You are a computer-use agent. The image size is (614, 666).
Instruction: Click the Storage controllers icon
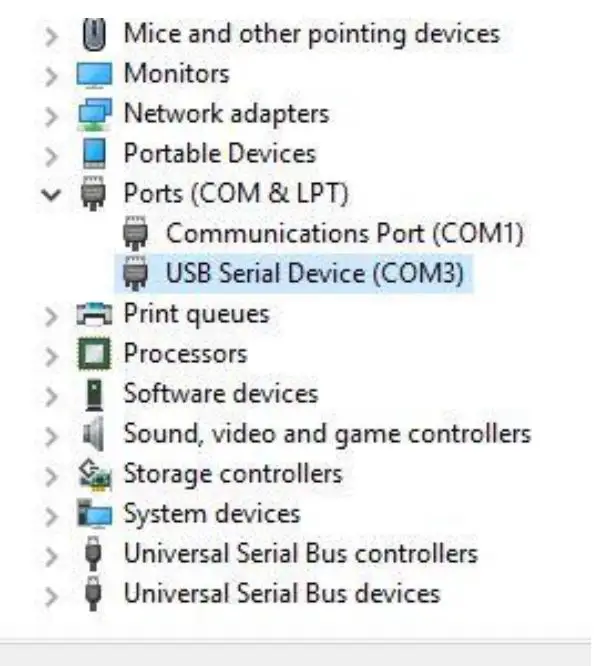click(x=93, y=474)
